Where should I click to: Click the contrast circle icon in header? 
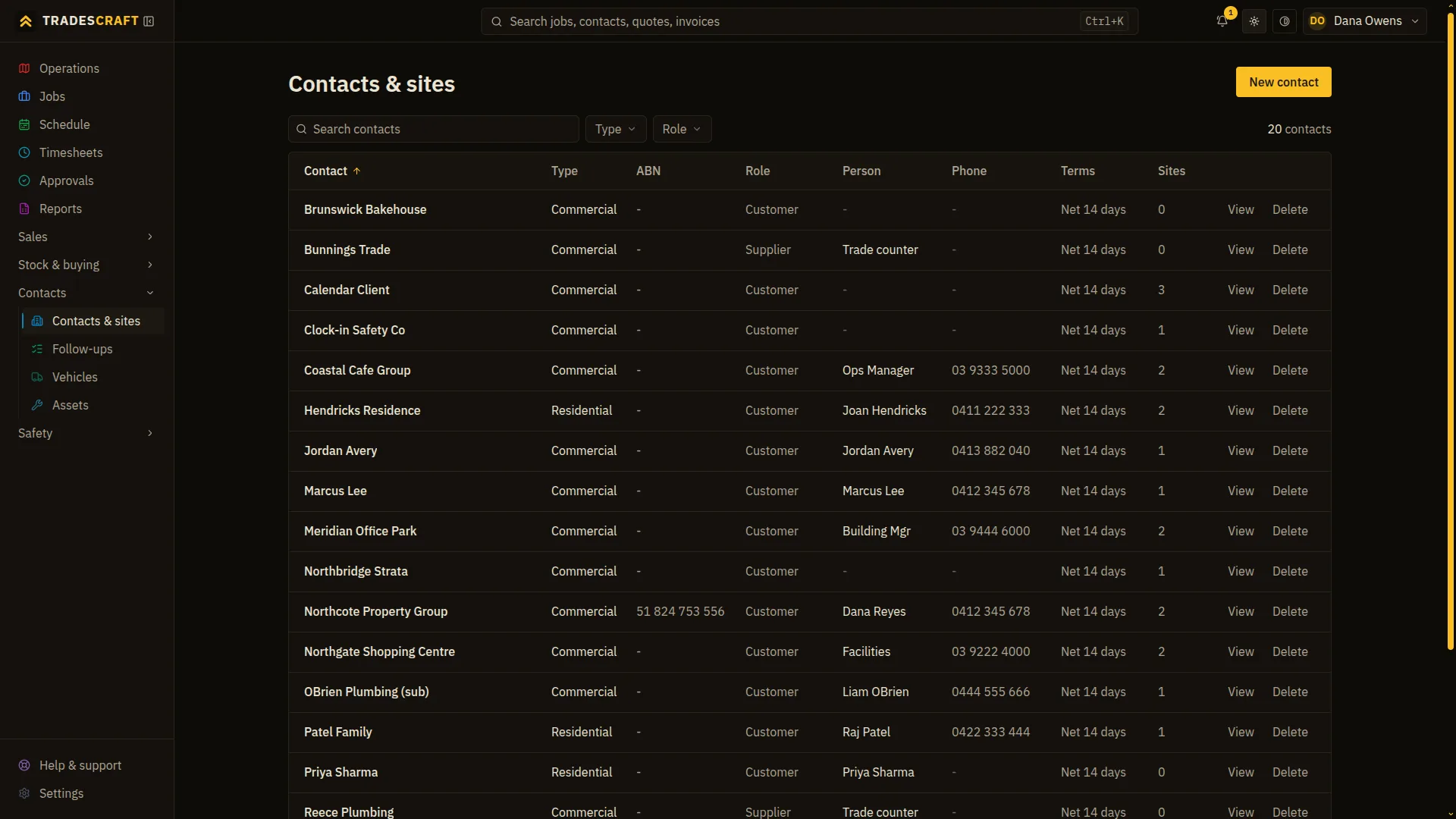pos(1285,21)
